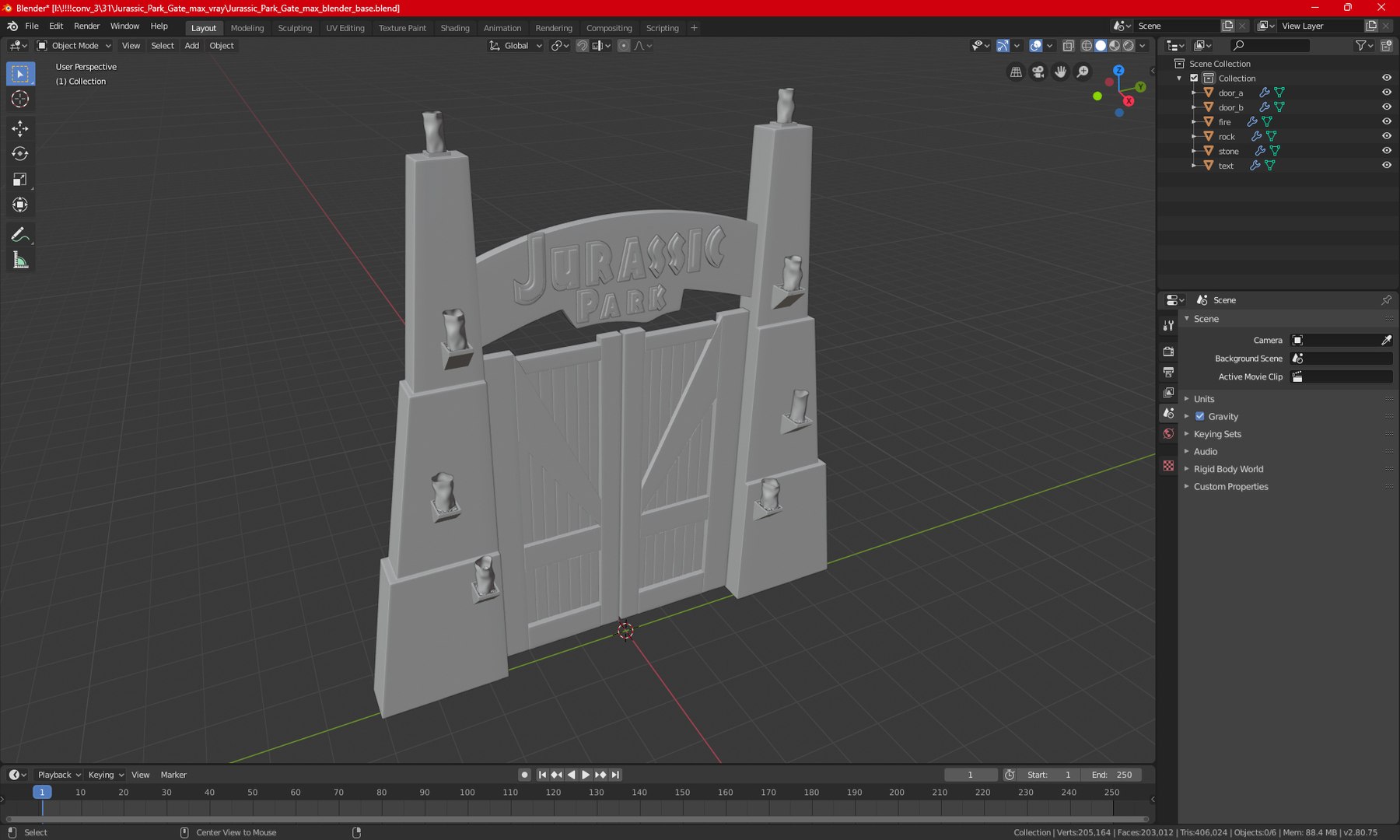
Task: Jump to the timeline start frame
Action: [542, 775]
